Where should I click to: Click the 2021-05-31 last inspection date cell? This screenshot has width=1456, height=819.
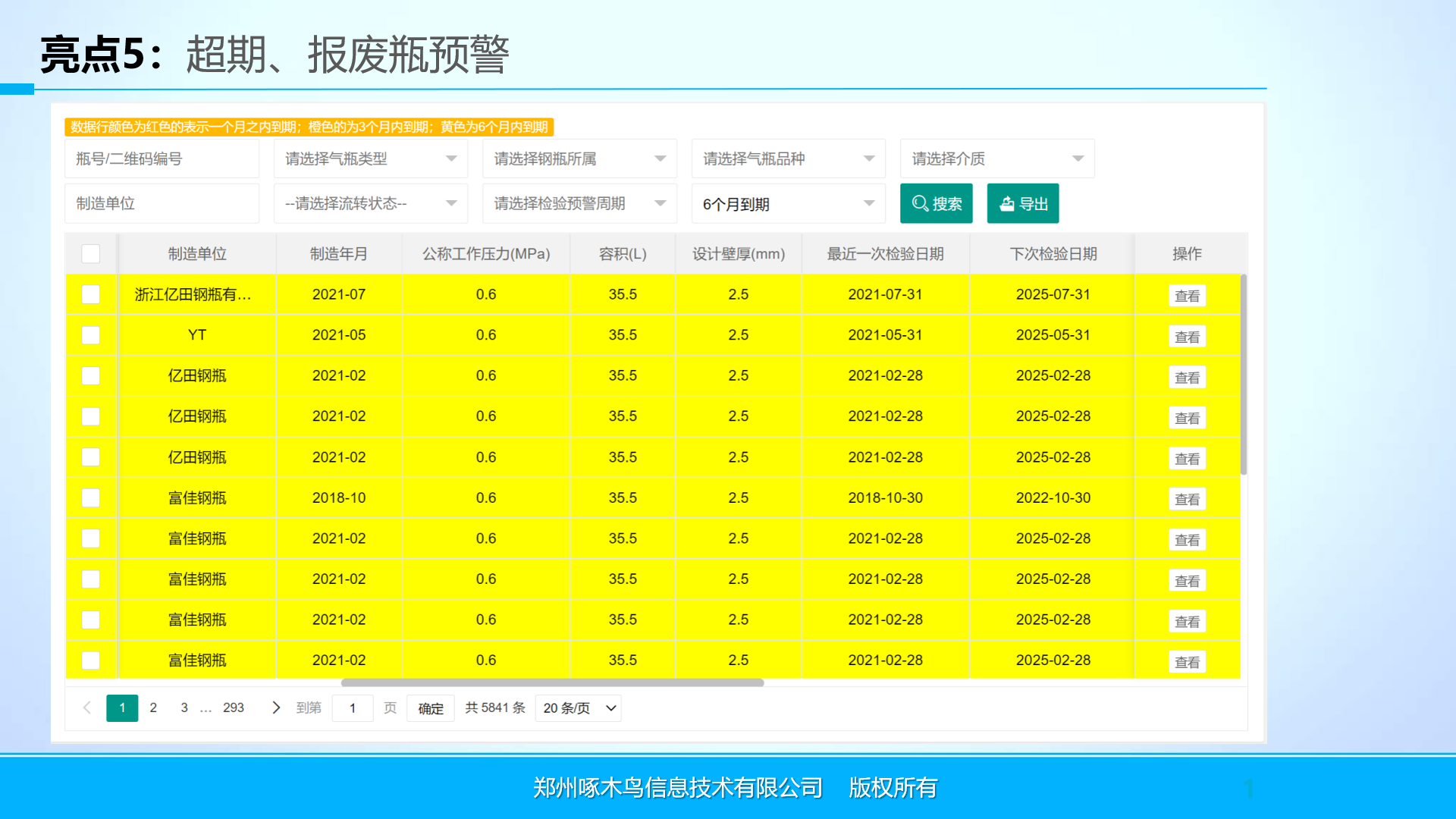pos(885,335)
